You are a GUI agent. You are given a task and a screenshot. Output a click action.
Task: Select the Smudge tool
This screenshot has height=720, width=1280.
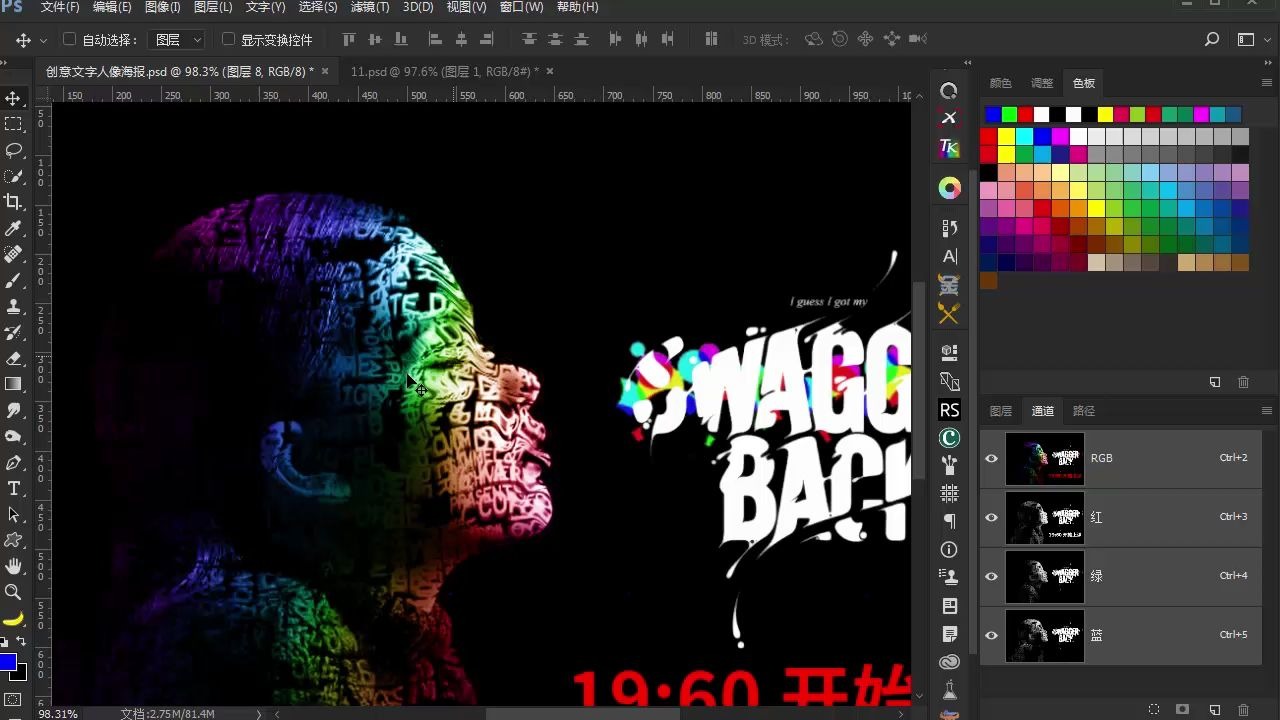14,410
